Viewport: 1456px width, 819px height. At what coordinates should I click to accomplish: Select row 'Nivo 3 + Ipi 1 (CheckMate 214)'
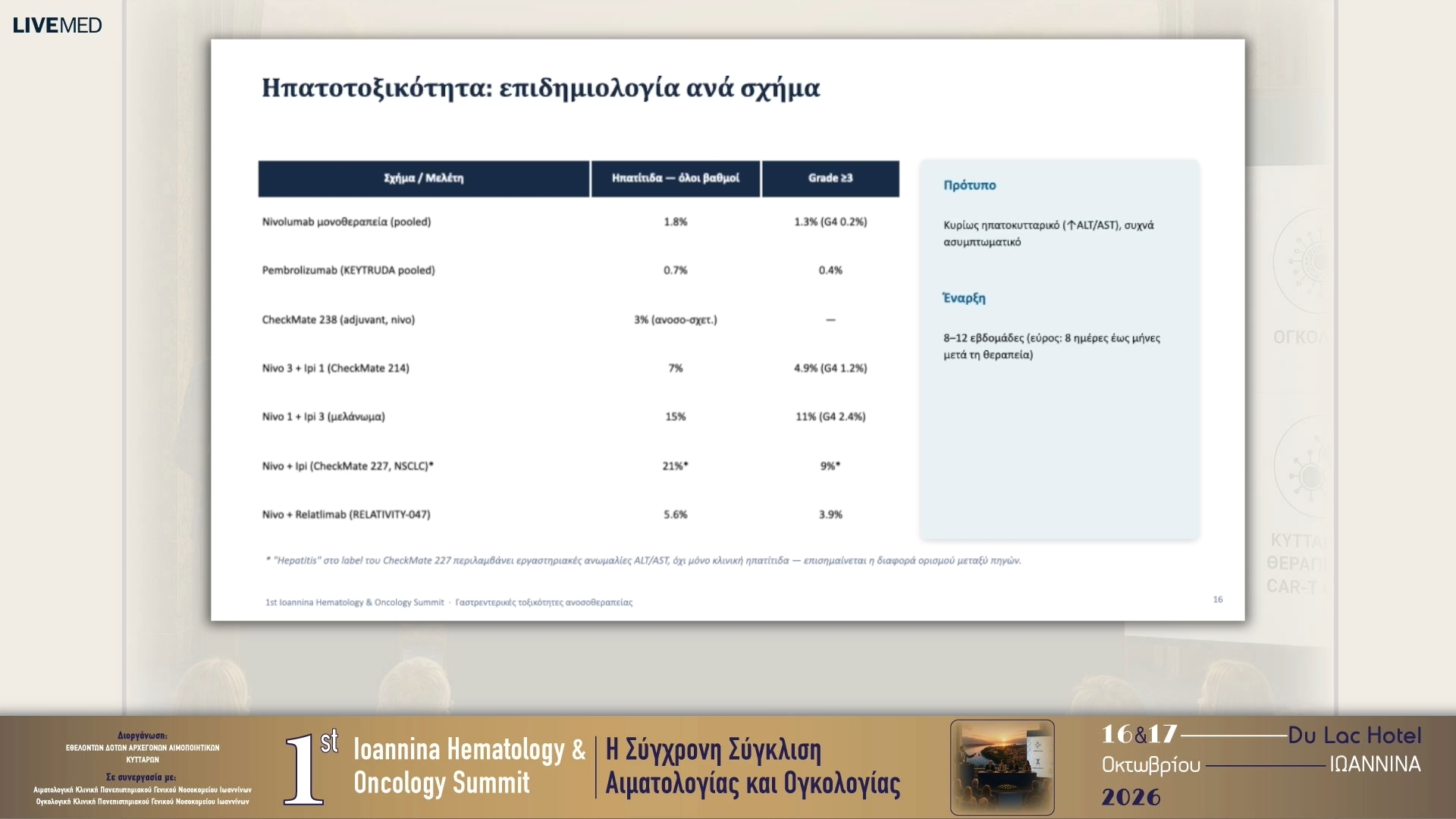[579, 368]
